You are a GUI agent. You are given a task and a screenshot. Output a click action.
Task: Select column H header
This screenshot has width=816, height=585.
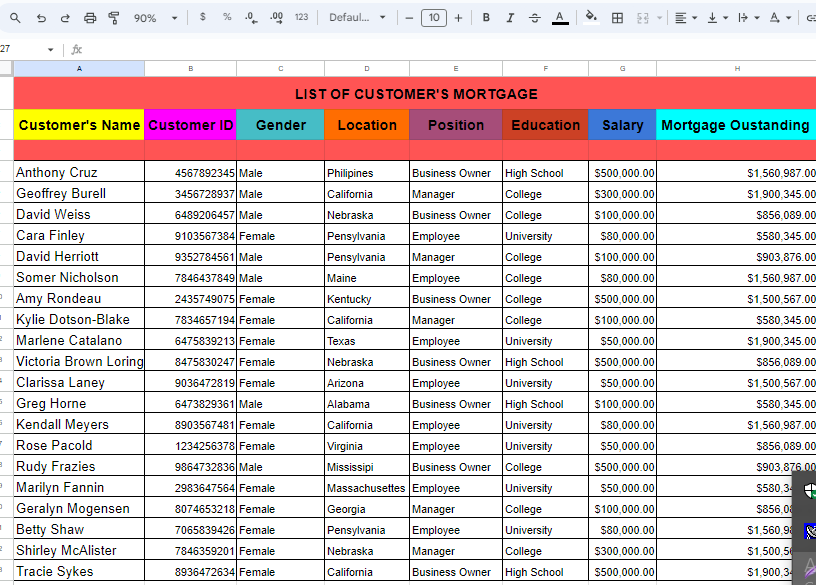[736, 68]
